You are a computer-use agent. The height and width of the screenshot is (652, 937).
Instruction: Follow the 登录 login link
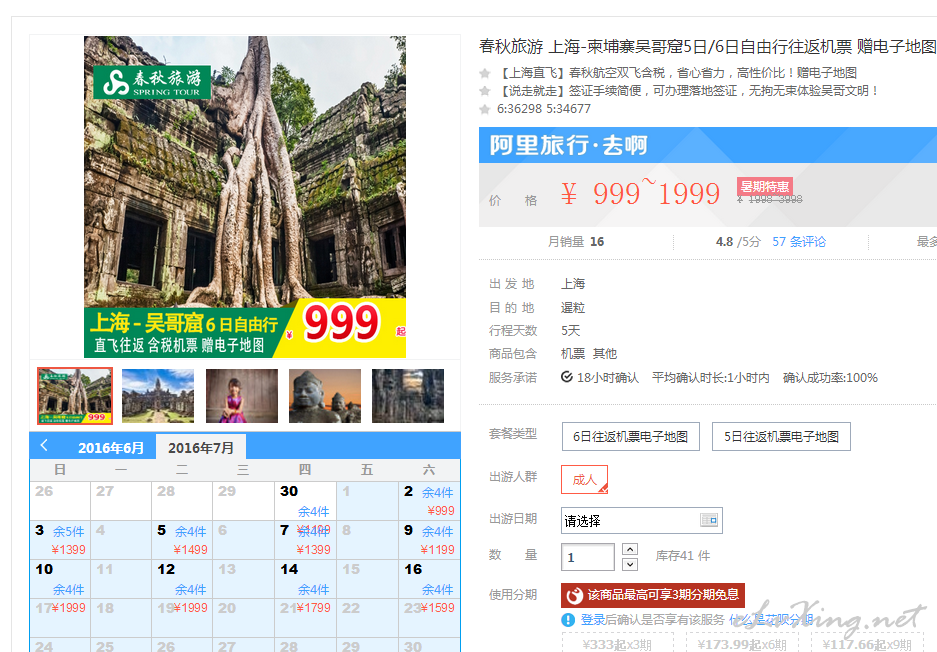[x=593, y=620]
